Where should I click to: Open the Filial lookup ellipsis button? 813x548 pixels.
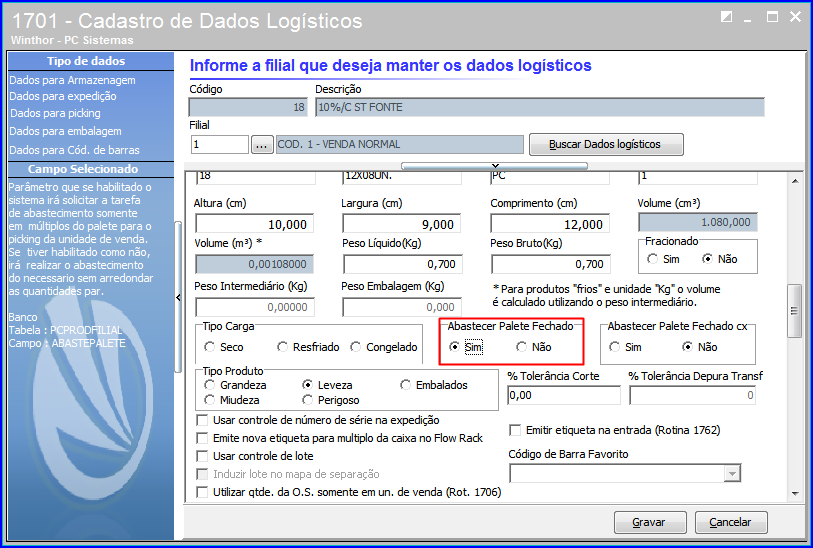(x=262, y=145)
